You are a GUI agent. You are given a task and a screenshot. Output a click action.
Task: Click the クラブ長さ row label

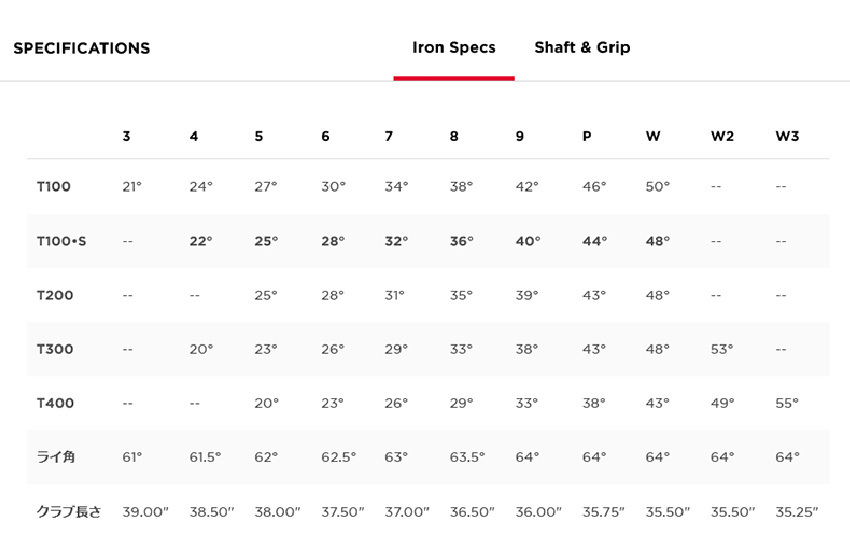(69, 511)
